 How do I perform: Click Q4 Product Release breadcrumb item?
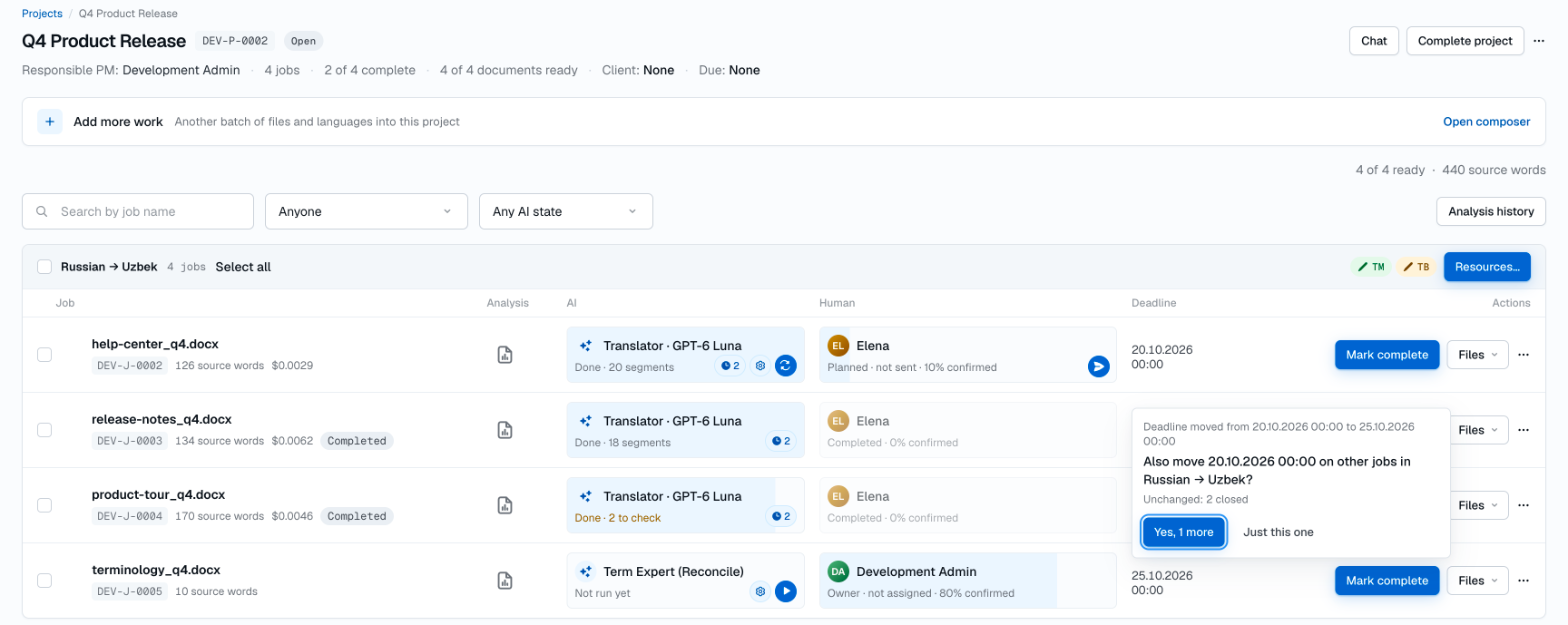pyautogui.click(x=128, y=14)
